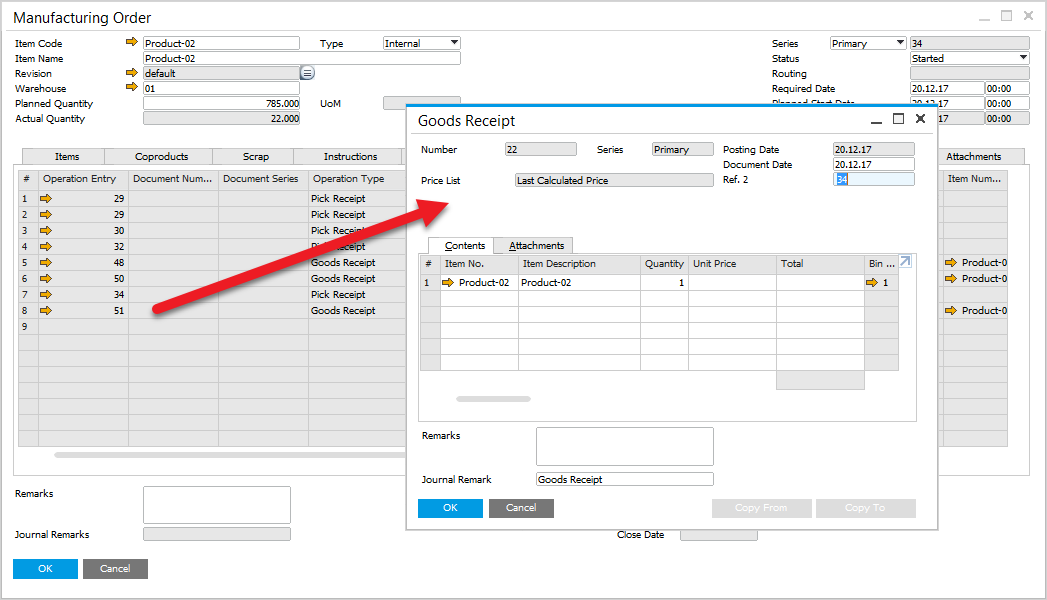Image resolution: width=1047 pixels, height=600 pixels.
Task: Click link arrow for Operation Entry 30
Action: pos(45,231)
